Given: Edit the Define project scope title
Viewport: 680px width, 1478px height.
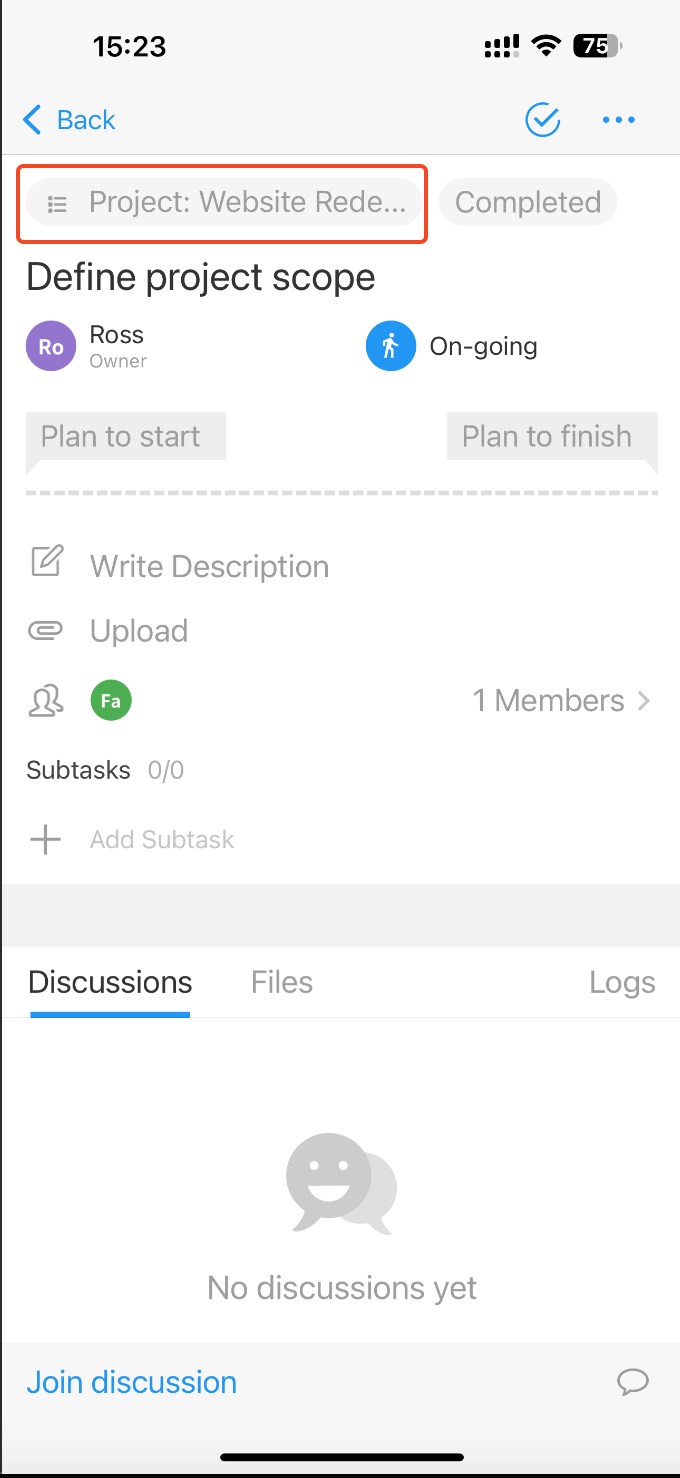Looking at the screenshot, I should pyautogui.click(x=201, y=277).
